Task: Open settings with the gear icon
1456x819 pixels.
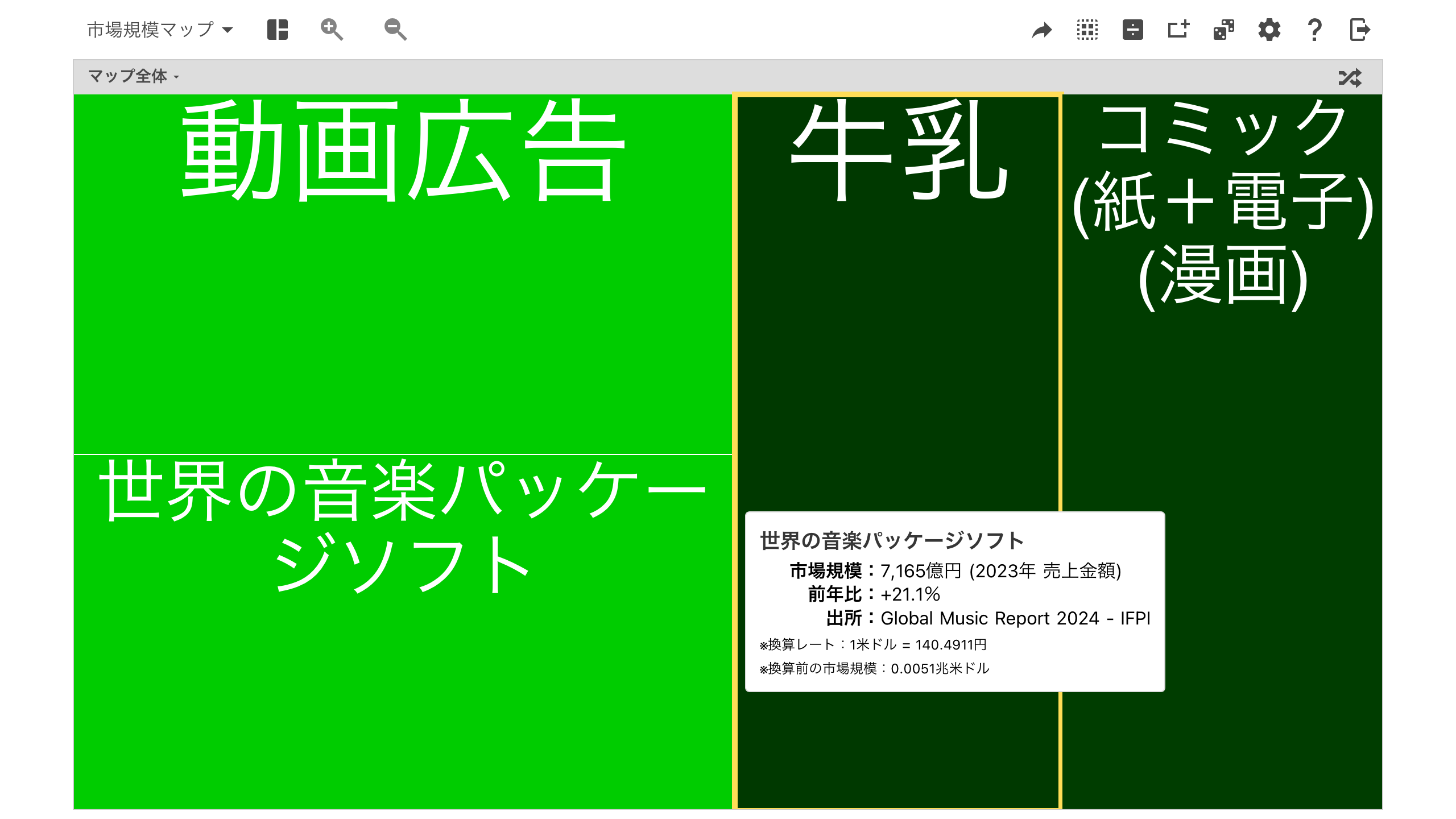Action: [1269, 30]
